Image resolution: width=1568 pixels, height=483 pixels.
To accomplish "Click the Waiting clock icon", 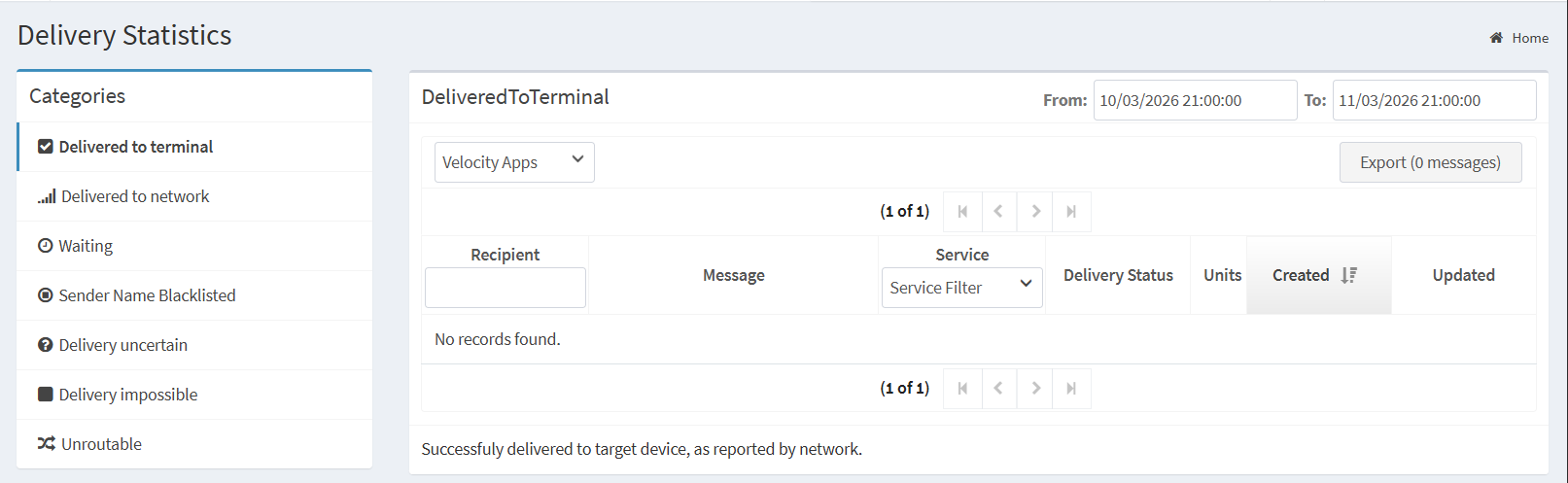I will coord(46,246).
